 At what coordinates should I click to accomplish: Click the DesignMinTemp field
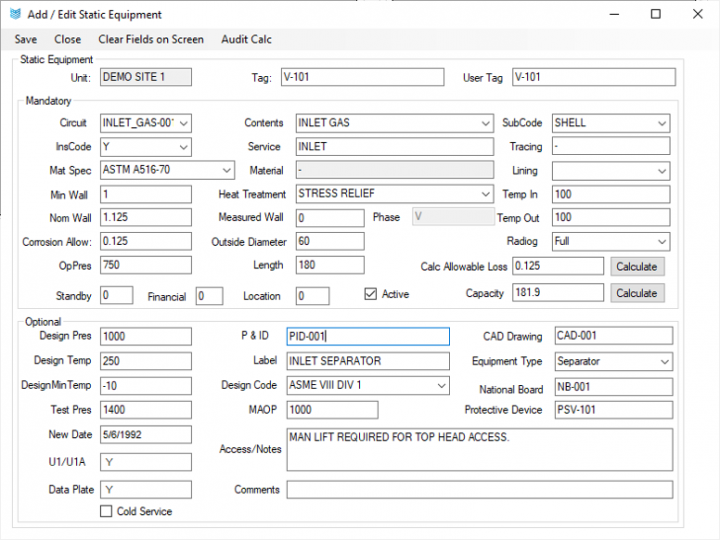[146, 386]
